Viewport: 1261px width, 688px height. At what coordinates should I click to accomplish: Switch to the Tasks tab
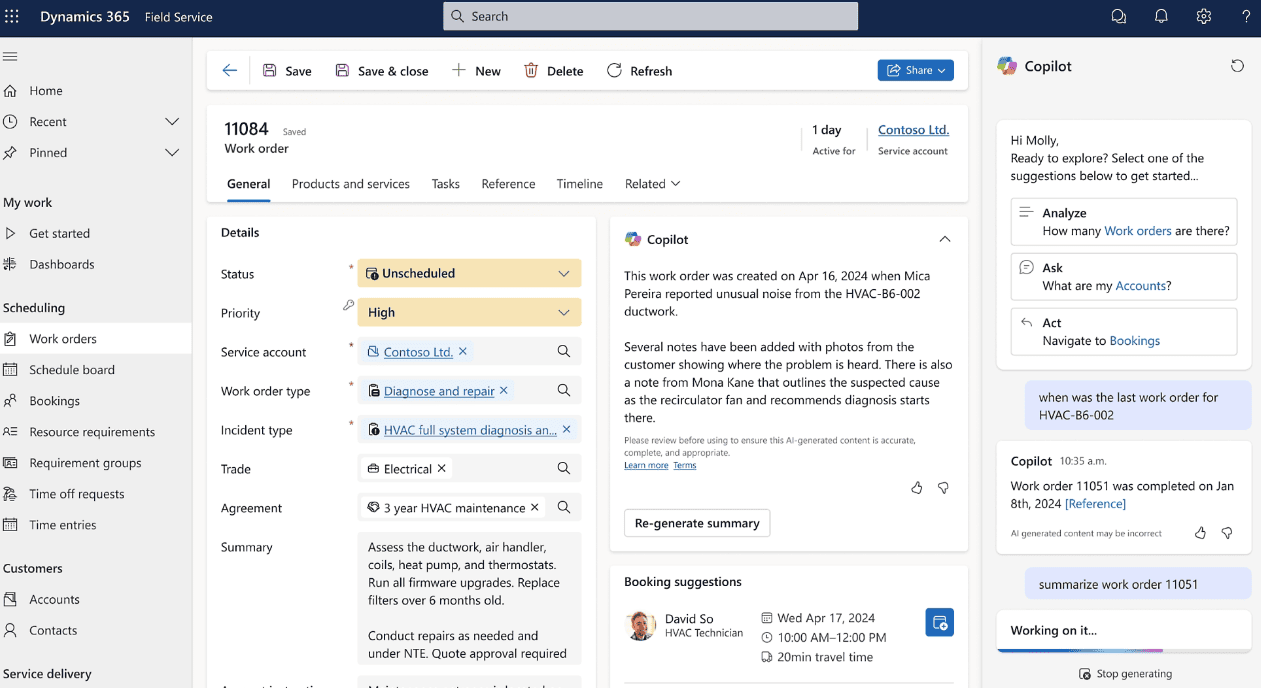[446, 184]
